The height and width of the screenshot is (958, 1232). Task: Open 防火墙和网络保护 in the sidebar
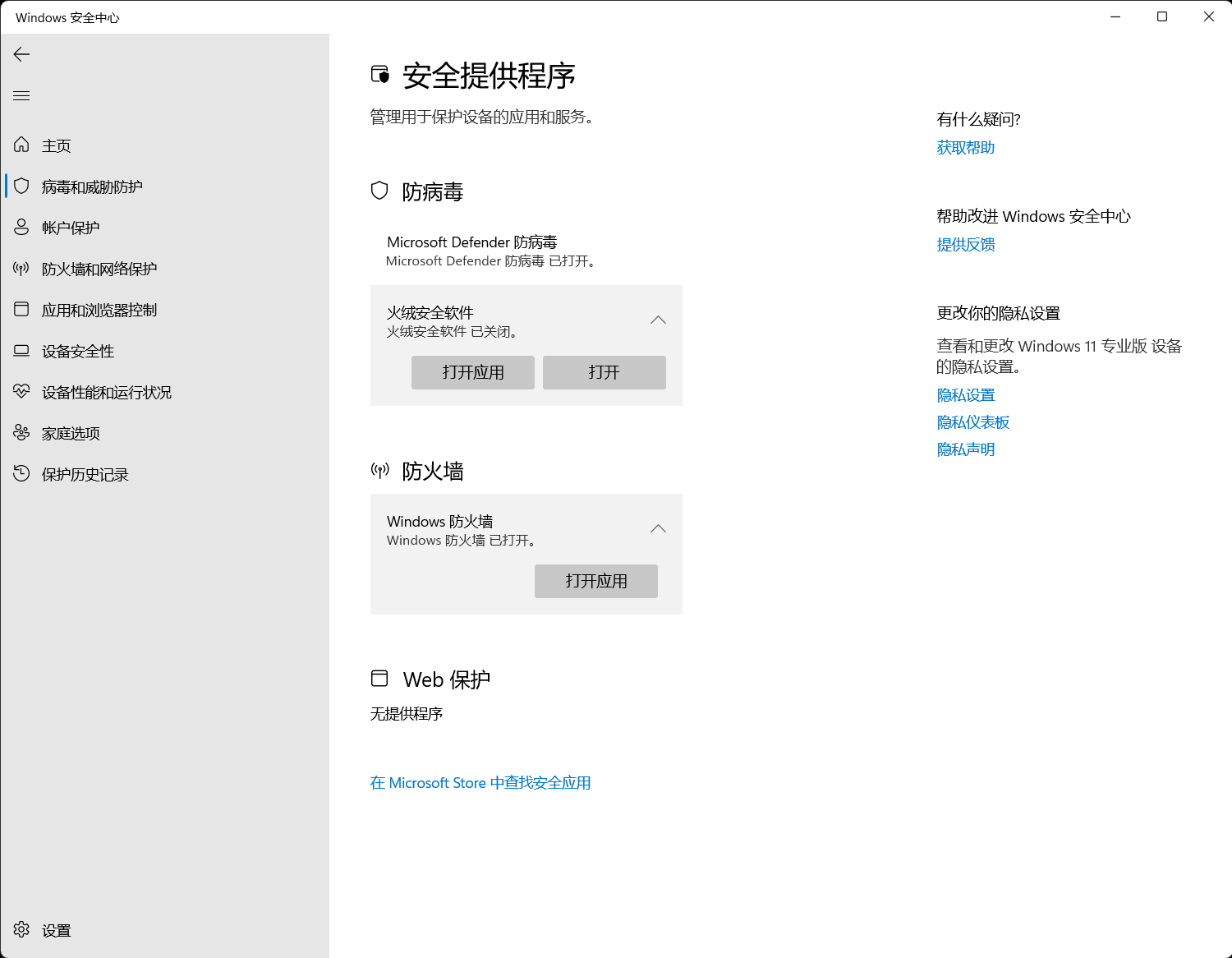(164, 269)
